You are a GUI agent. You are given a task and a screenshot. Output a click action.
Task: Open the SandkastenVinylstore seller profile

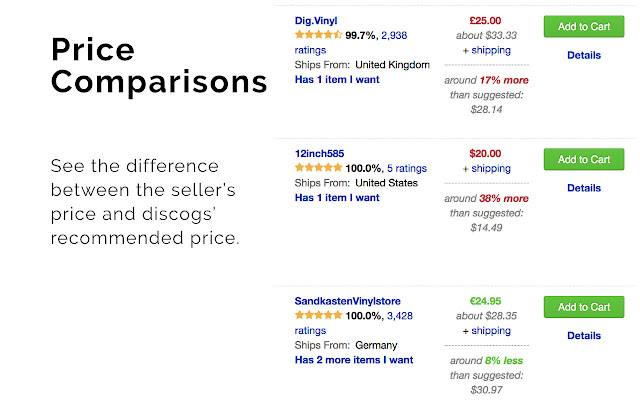click(347, 301)
